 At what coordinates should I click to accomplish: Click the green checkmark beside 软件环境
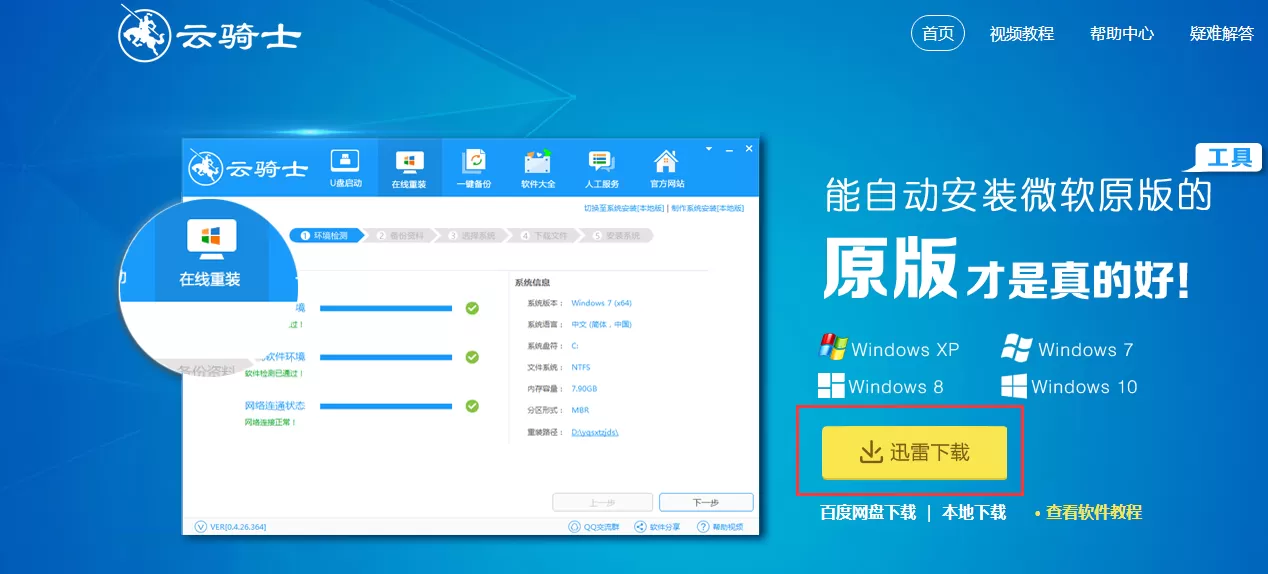(472, 357)
